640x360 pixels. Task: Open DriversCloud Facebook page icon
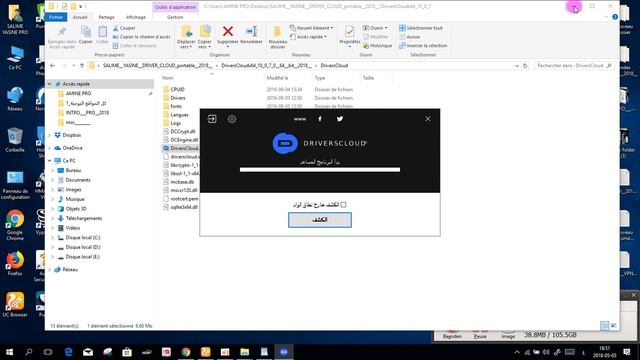[320, 119]
